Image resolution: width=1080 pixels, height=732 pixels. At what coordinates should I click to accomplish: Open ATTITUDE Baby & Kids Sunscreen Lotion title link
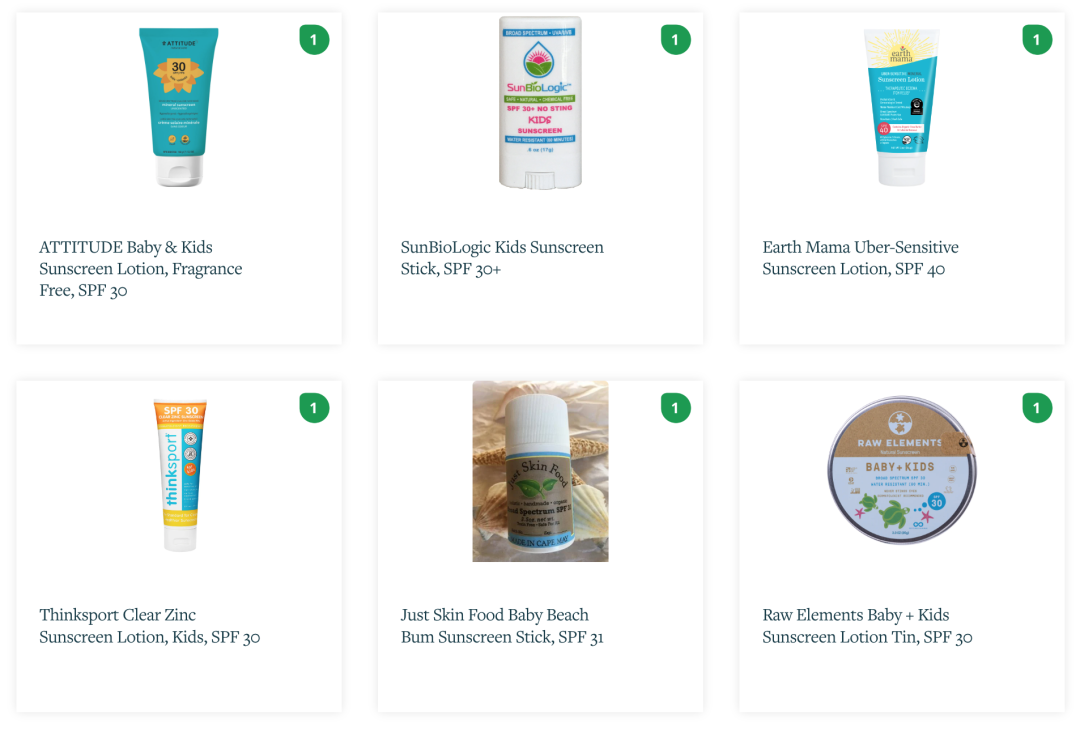[x=141, y=269]
